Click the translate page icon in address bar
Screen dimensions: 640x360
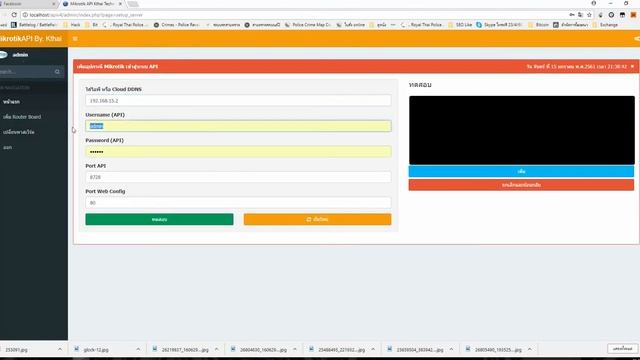tap(580, 15)
